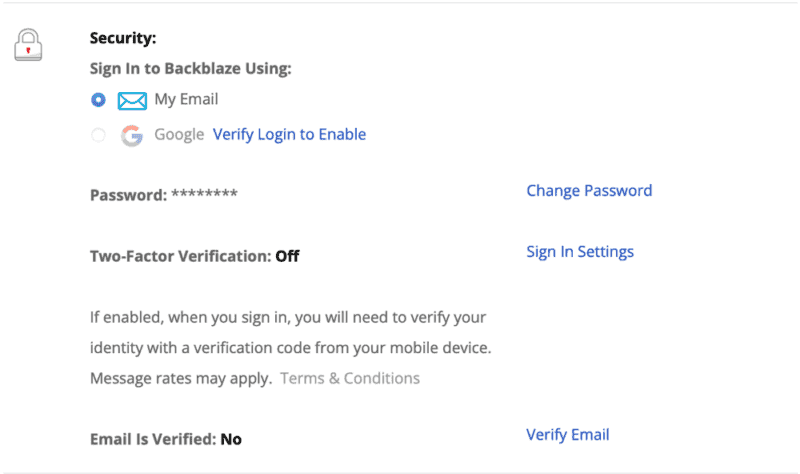Open Sign In Settings

(x=580, y=252)
